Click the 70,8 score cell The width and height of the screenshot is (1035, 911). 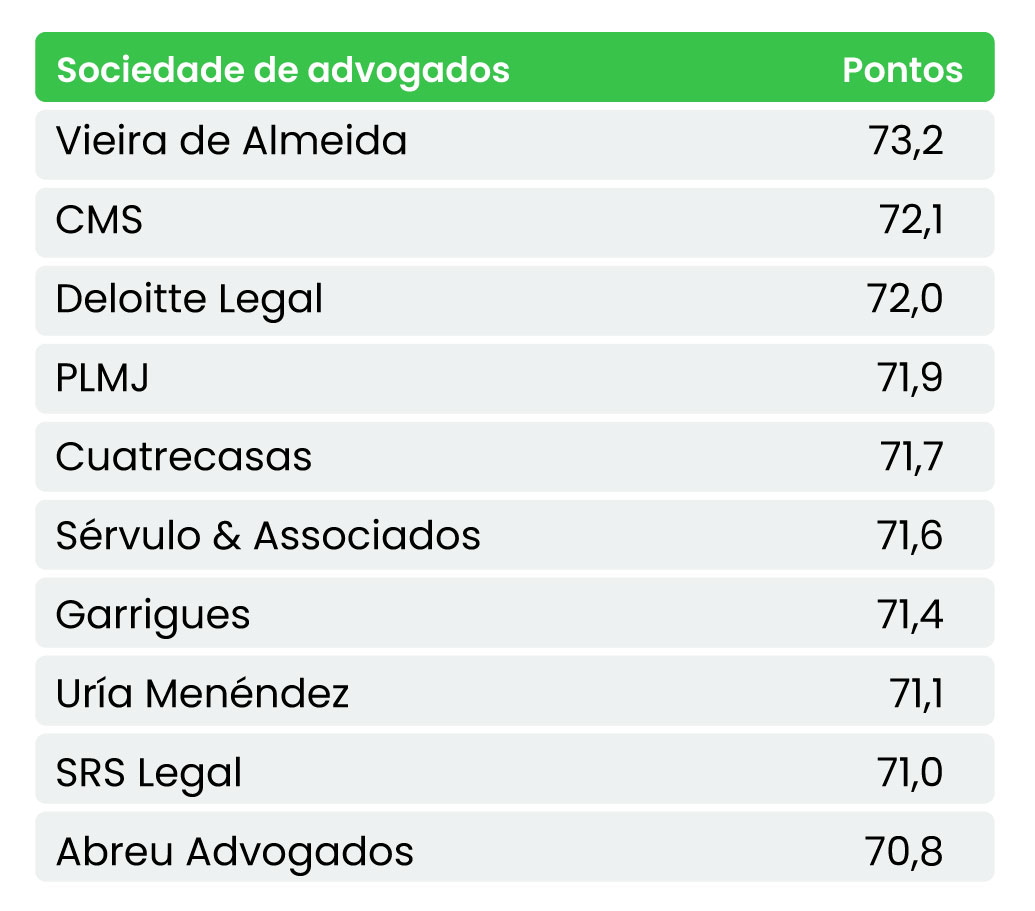click(905, 852)
